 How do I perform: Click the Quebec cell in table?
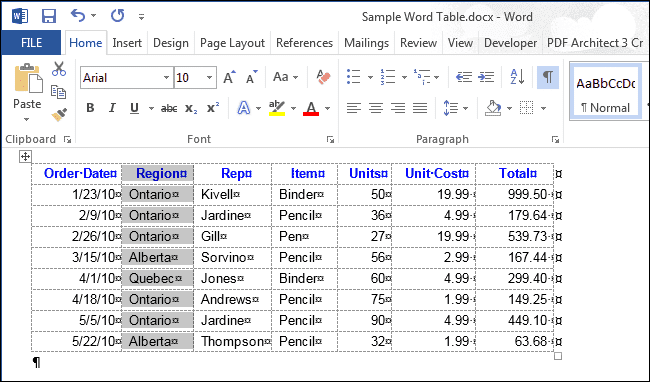tap(158, 278)
